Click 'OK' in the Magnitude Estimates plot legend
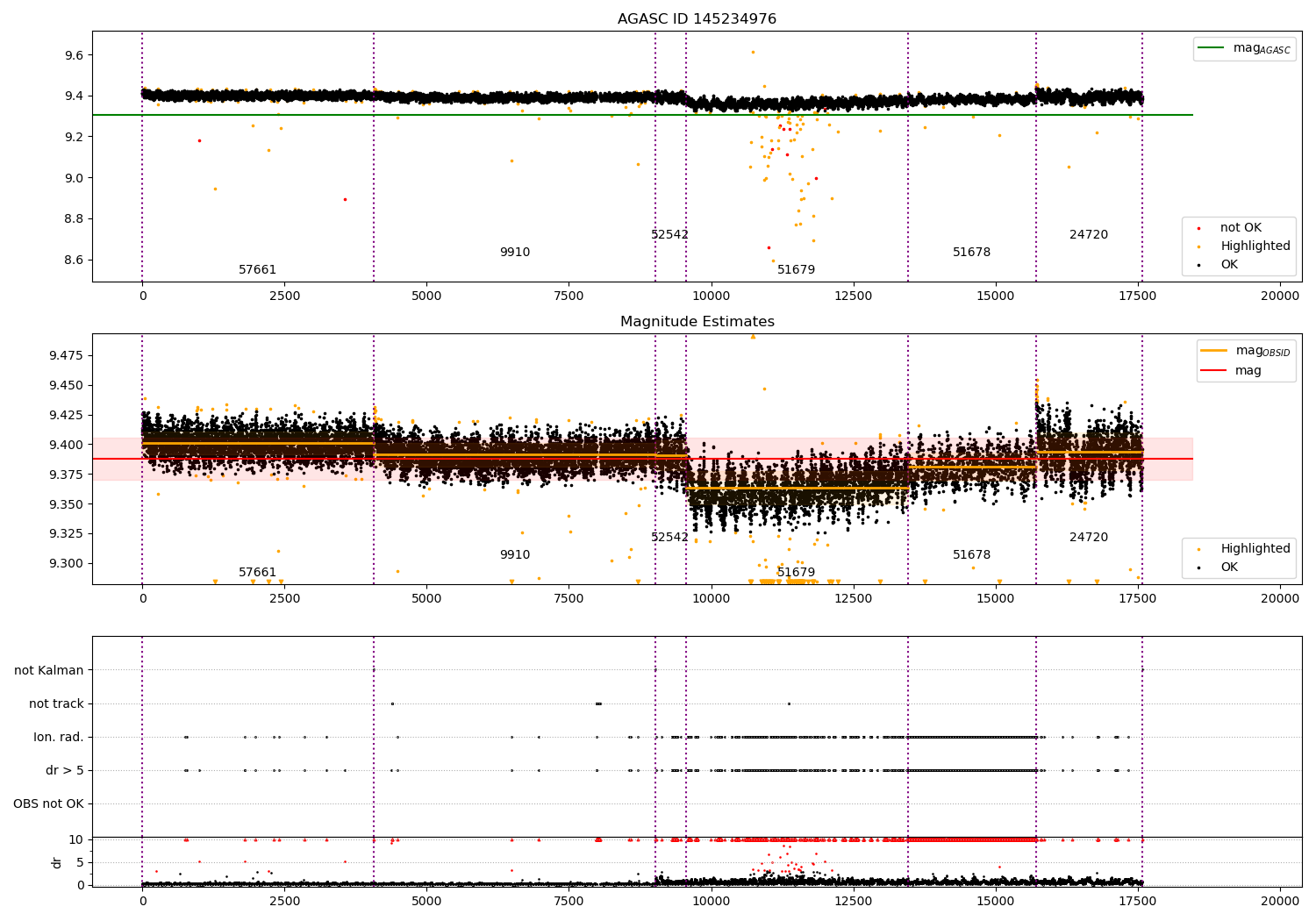The height and width of the screenshot is (921, 1316). [x=1229, y=568]
